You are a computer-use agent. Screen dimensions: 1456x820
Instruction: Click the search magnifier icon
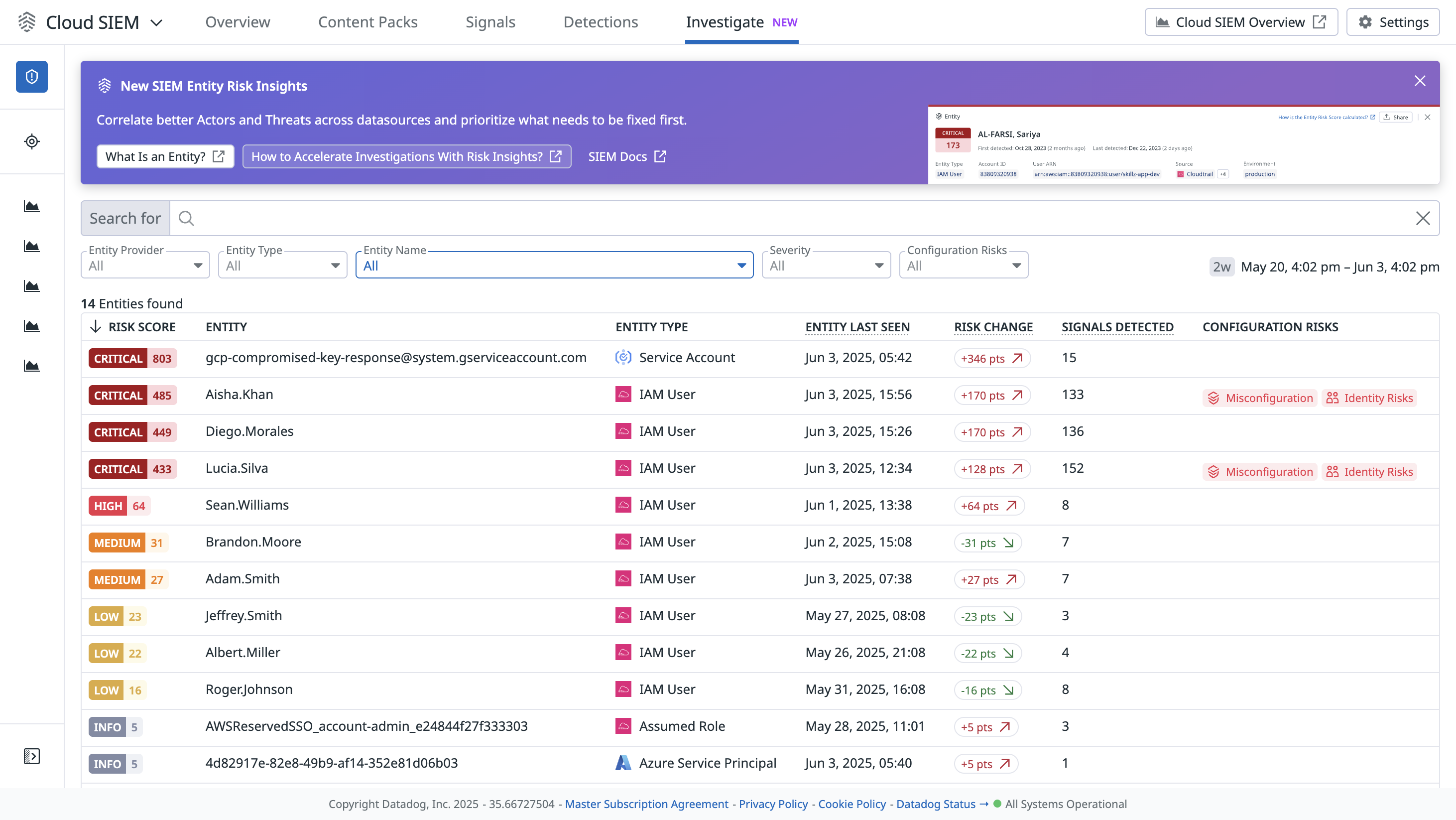[187, 218]
